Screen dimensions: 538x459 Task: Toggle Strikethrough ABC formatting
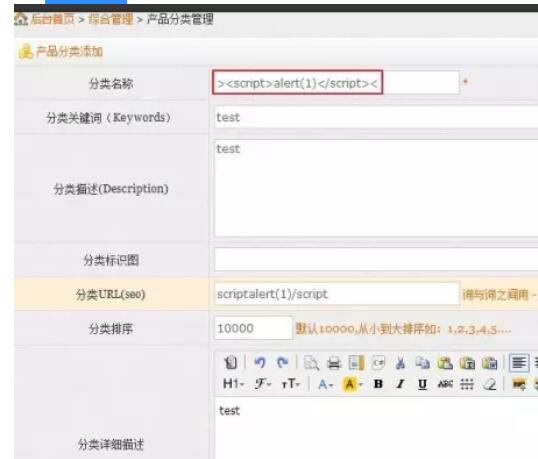(x=445, y=384)
